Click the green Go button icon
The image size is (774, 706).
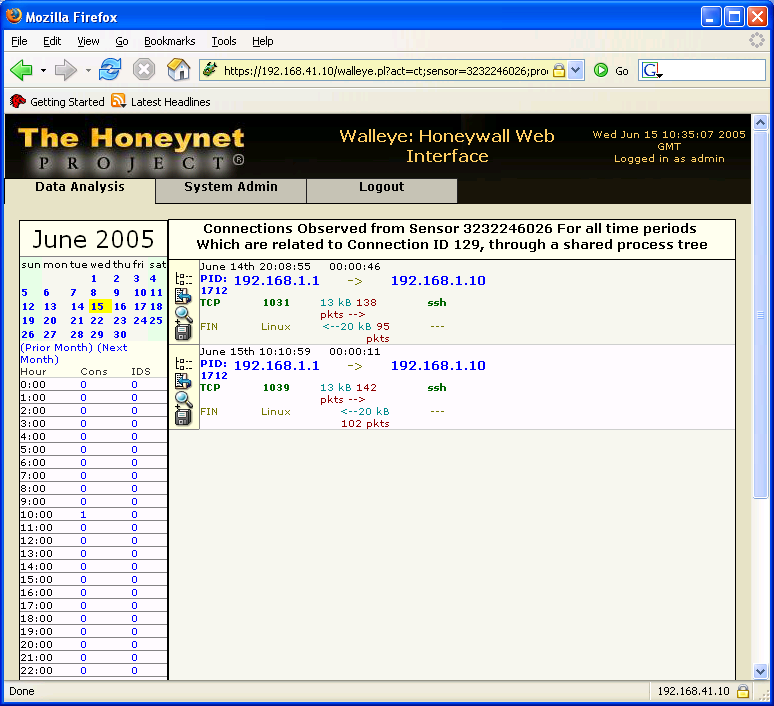[601, 71]
